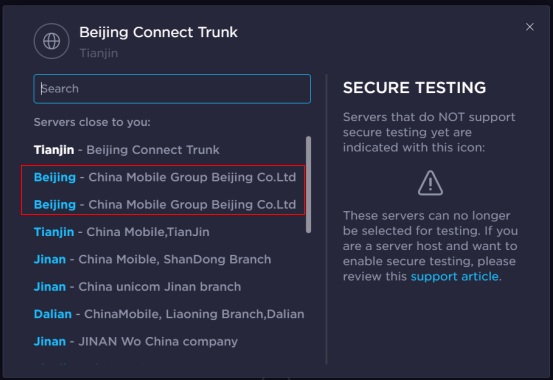Select the partially visible server below JINAN Wo

92,364
